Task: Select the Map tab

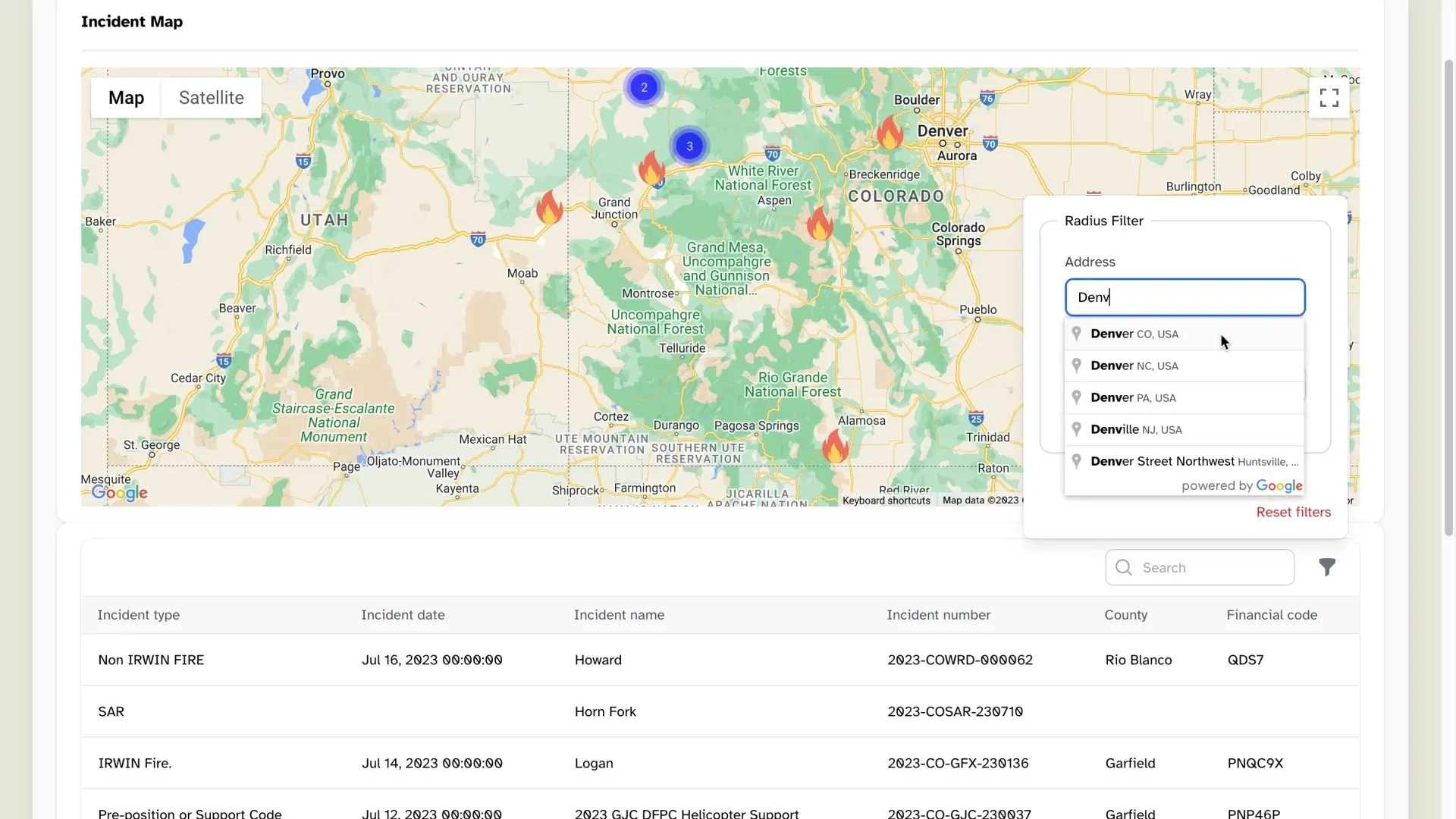Action: coord(126,98)
